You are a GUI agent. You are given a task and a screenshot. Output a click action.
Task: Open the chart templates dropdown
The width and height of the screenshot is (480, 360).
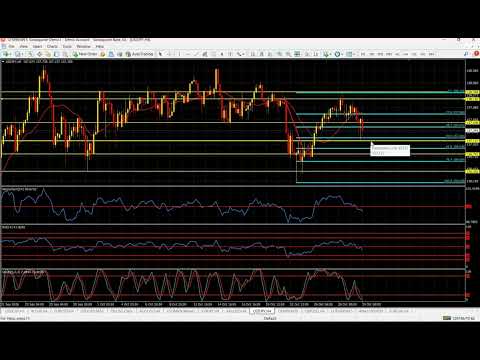coord(350,54)
